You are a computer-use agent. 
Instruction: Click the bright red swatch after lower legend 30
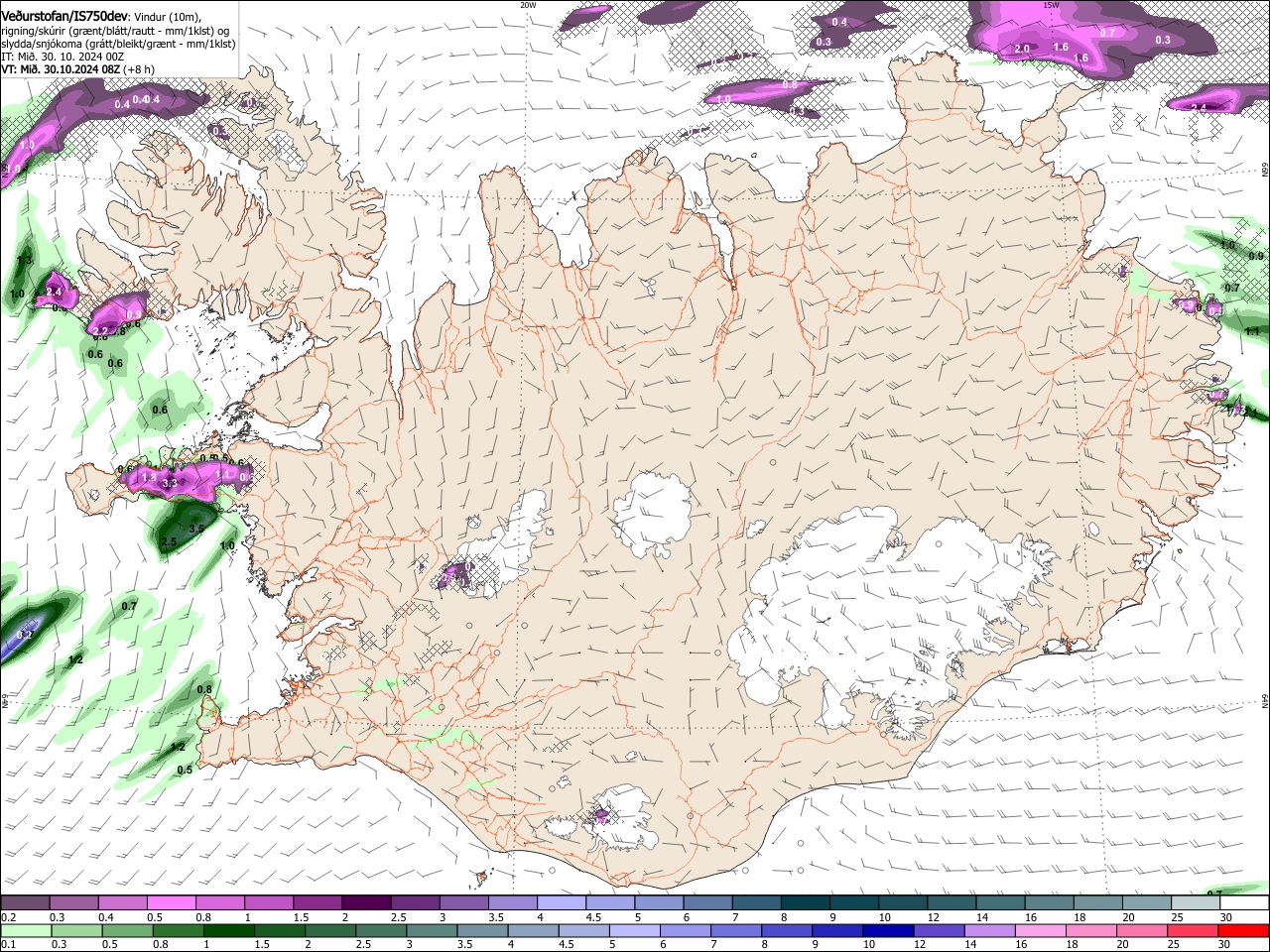1244,930
